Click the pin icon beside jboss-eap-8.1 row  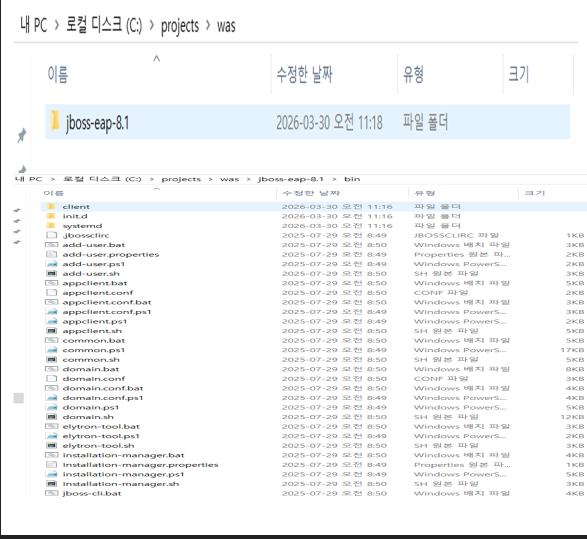(x=22, y=135)
